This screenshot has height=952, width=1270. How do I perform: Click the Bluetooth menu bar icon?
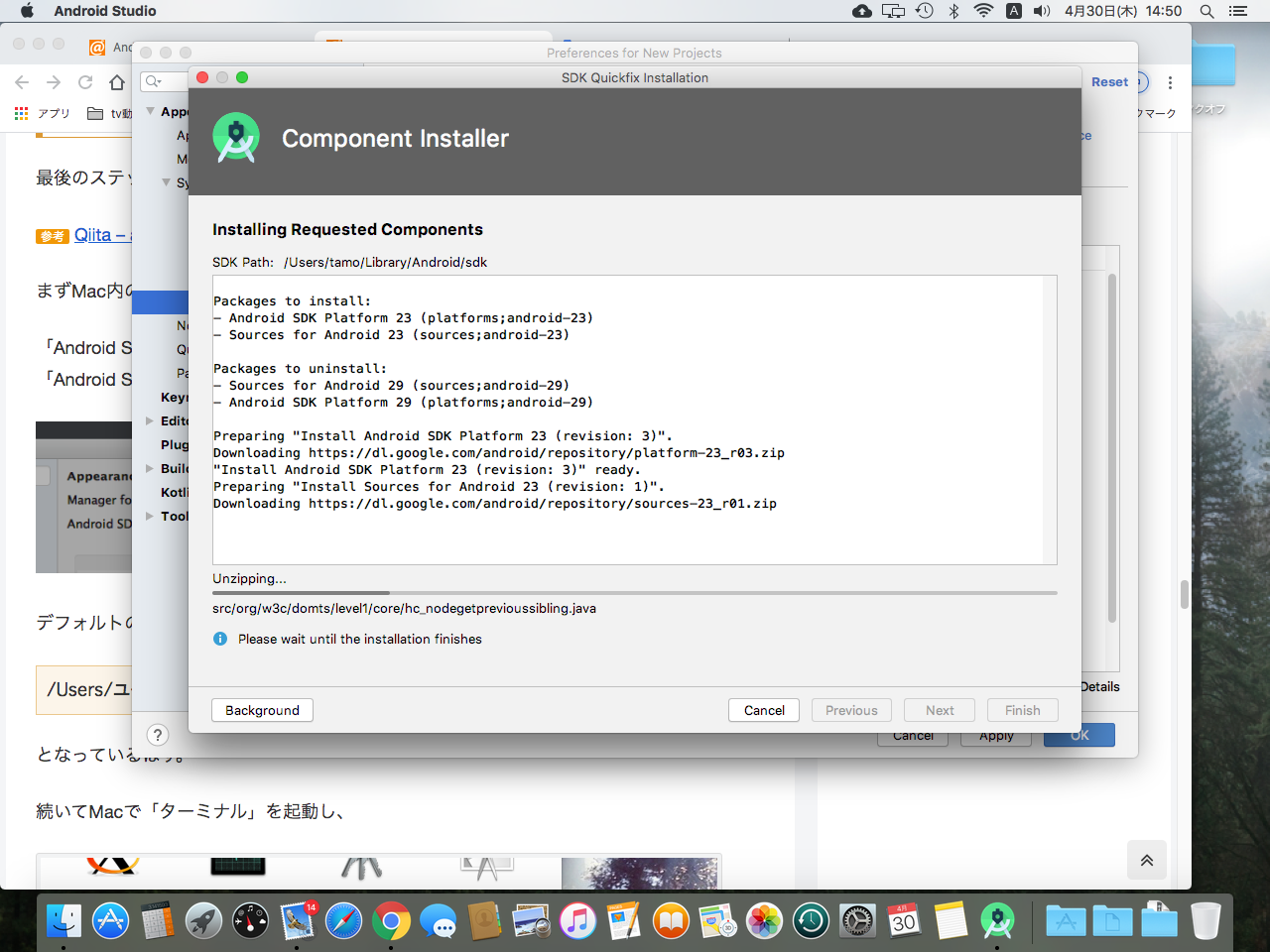(953, 11)
